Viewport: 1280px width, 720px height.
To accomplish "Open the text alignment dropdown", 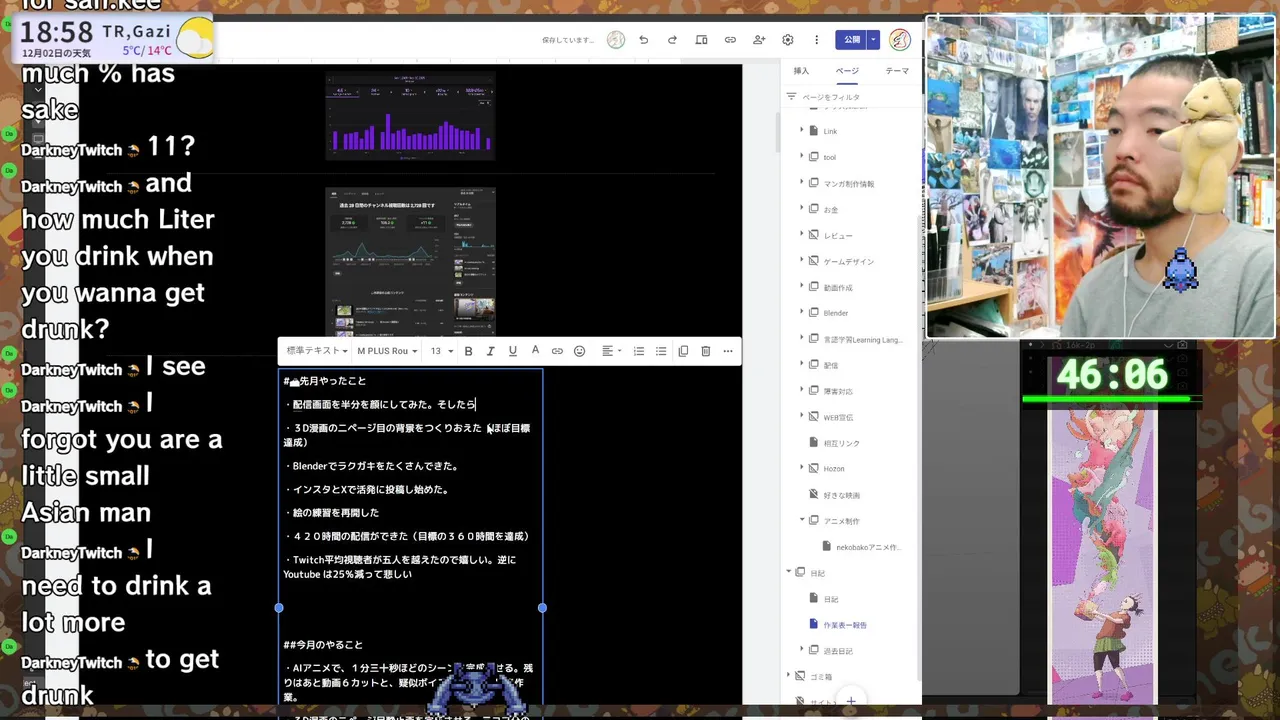I will 610,351.
